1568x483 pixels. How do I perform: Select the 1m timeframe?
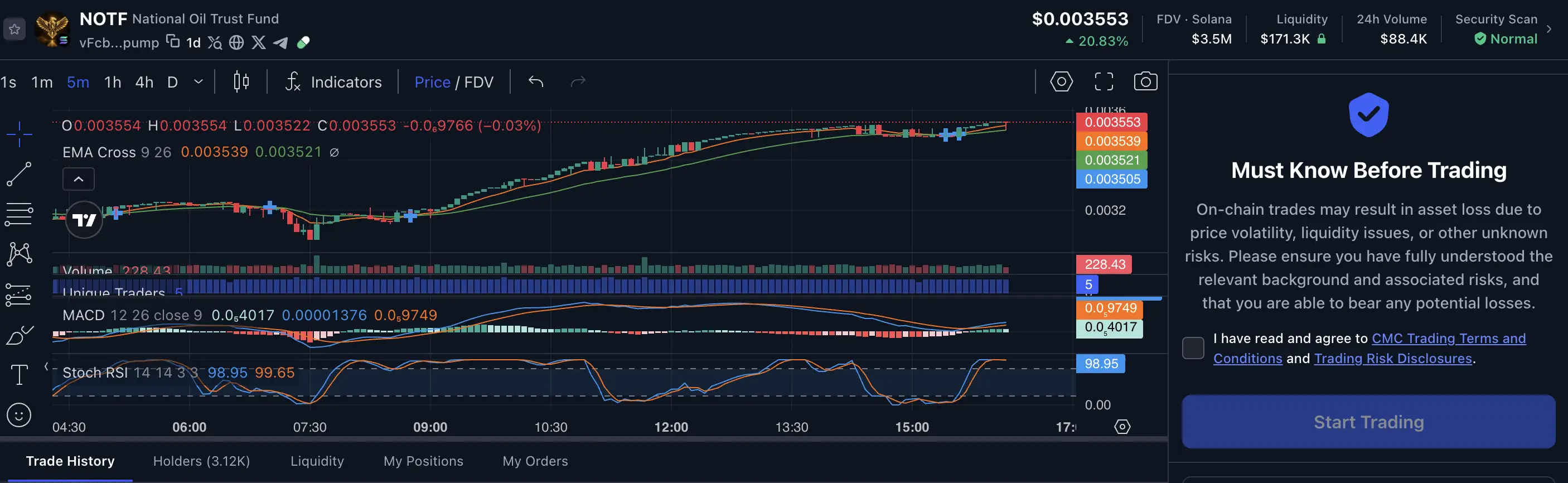pyautogui.click(x=42, y=81)
